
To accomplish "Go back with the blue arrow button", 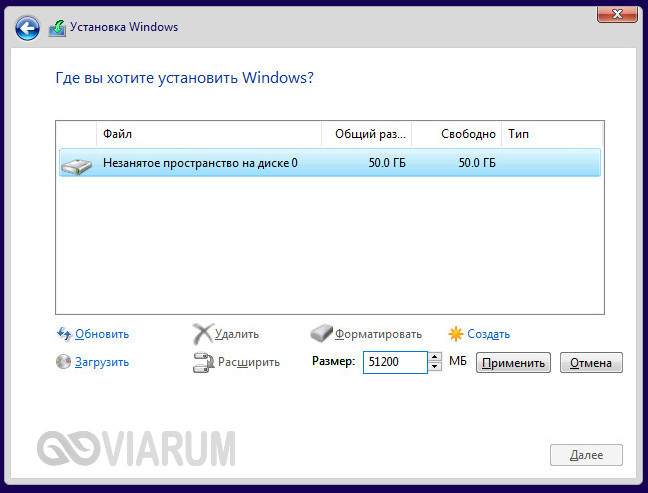I will 27,28.
